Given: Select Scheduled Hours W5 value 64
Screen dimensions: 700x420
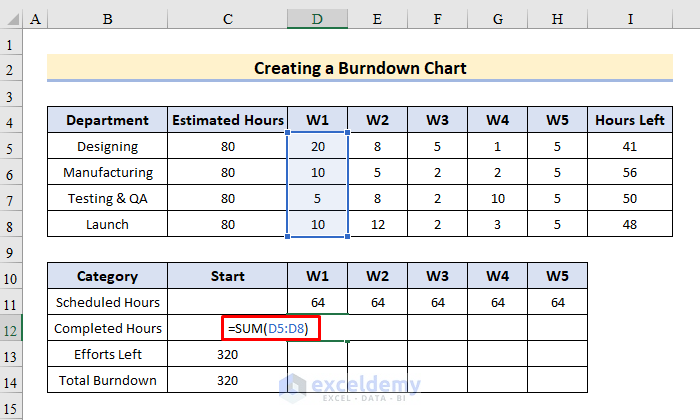Looking at the screenshot, I should (x=557, y=302).
